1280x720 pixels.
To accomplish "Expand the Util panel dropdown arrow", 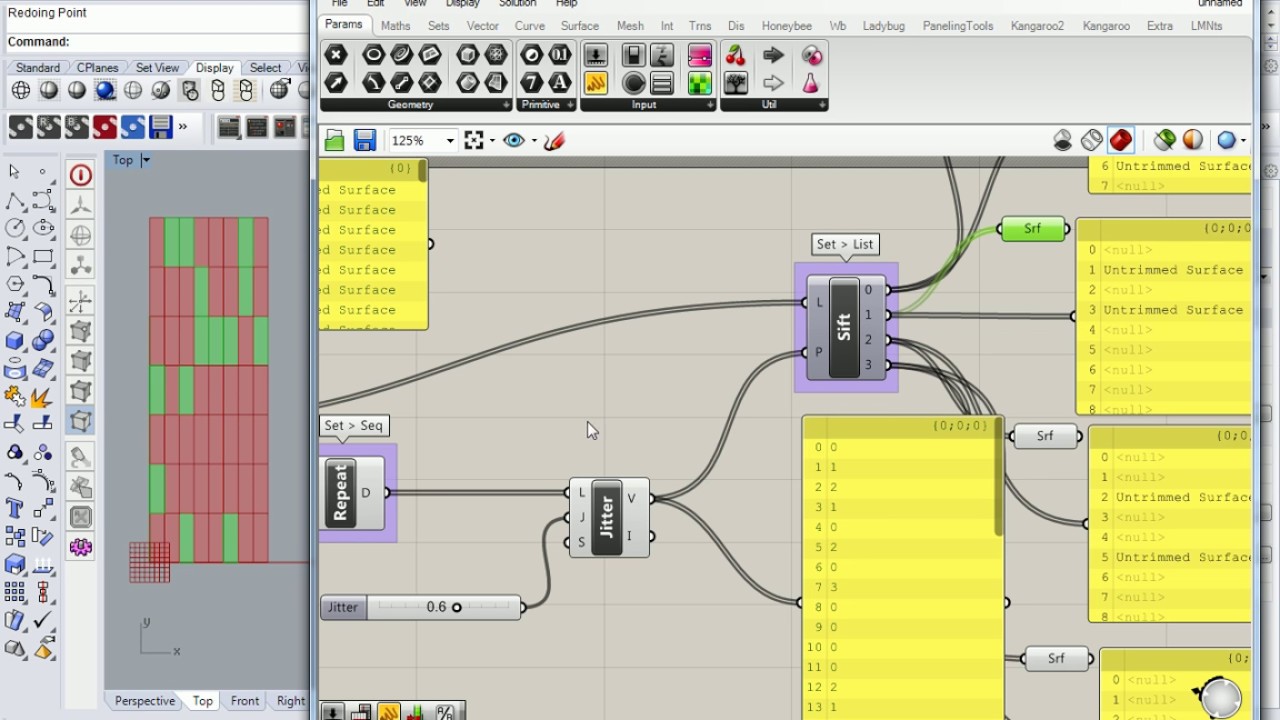I will (822, 105).
